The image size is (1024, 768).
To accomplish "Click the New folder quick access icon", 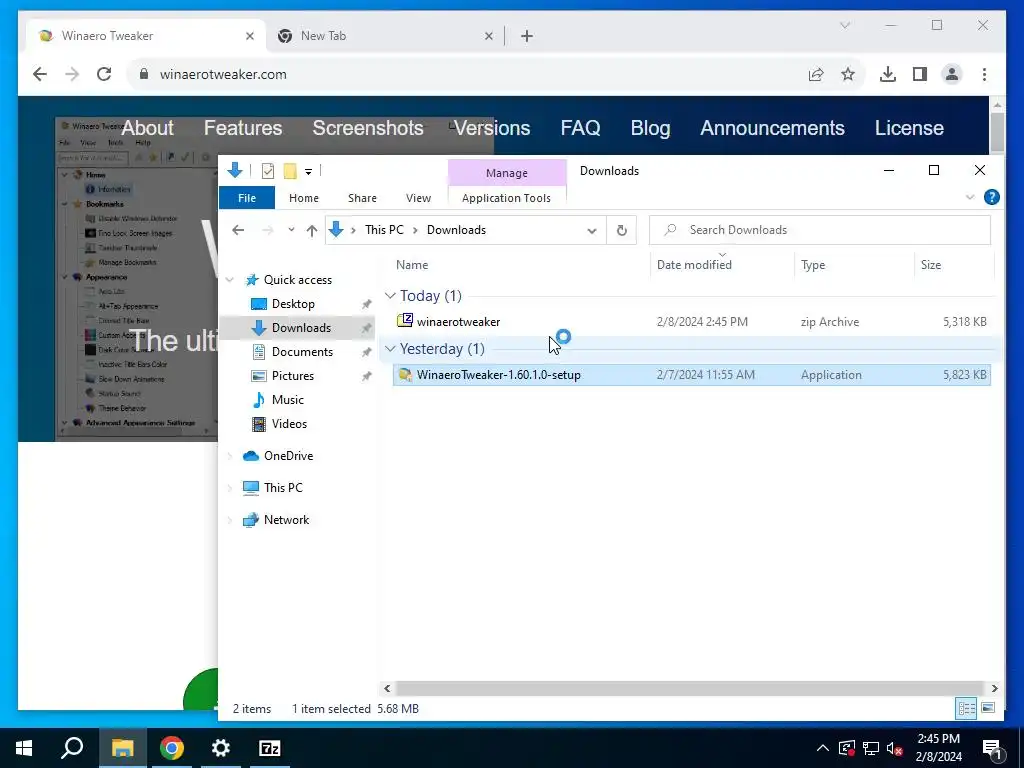I will (290, 171).
